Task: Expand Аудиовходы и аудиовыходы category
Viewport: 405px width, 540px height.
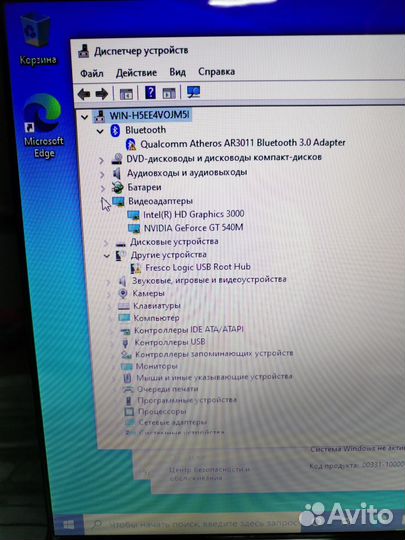Action: pos(102,175)
